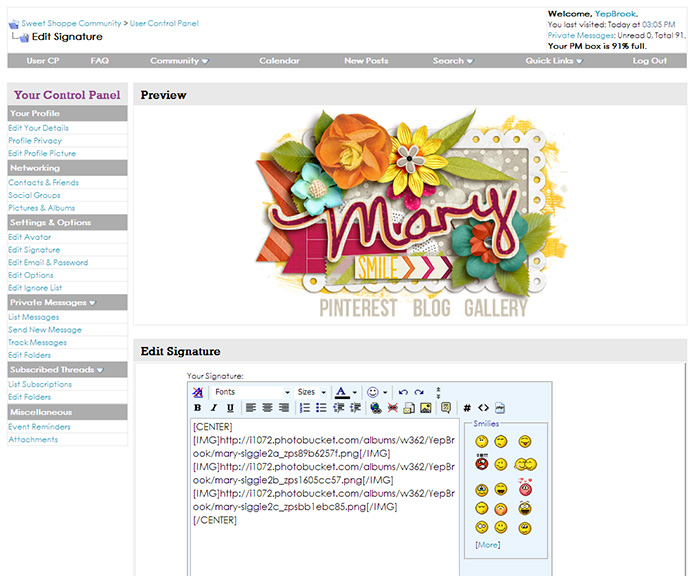
Task: Collapse the Subscribed Threads section
Action: (100, 370)
